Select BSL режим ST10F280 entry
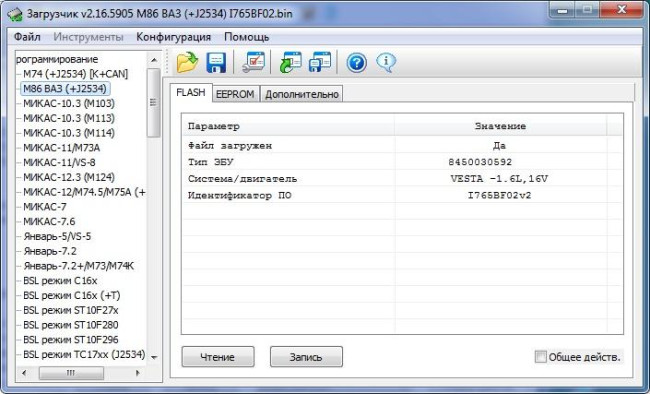The width and height of the screenshot is (650, 394). click(x=71, y=325)
